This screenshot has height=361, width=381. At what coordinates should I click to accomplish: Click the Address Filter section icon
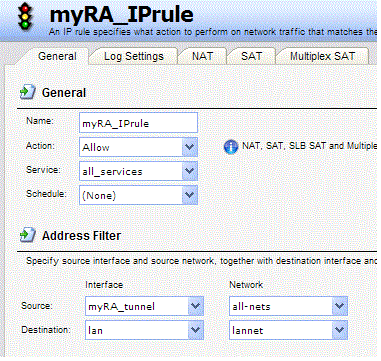pos(28,235)
